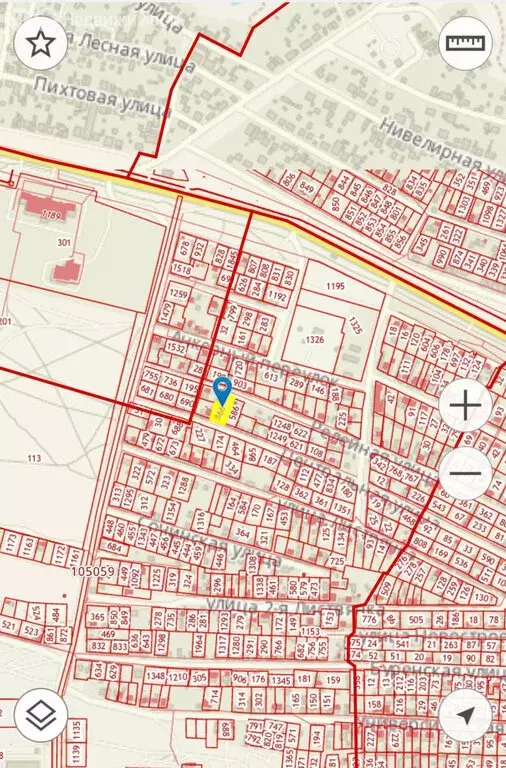
Task: Center map with location arrow button
Action: (x=465, y=715)
